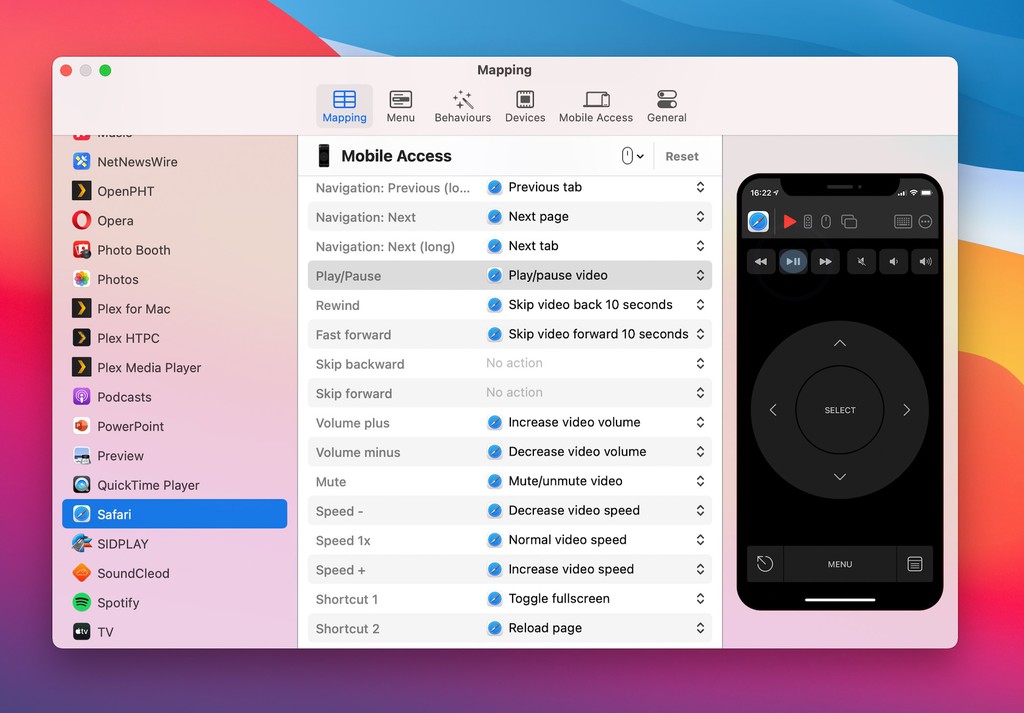This screenshot has width=1024, height=713.
Task: Select Plex for Mac in the sidebar
Action: click(174, 308)
